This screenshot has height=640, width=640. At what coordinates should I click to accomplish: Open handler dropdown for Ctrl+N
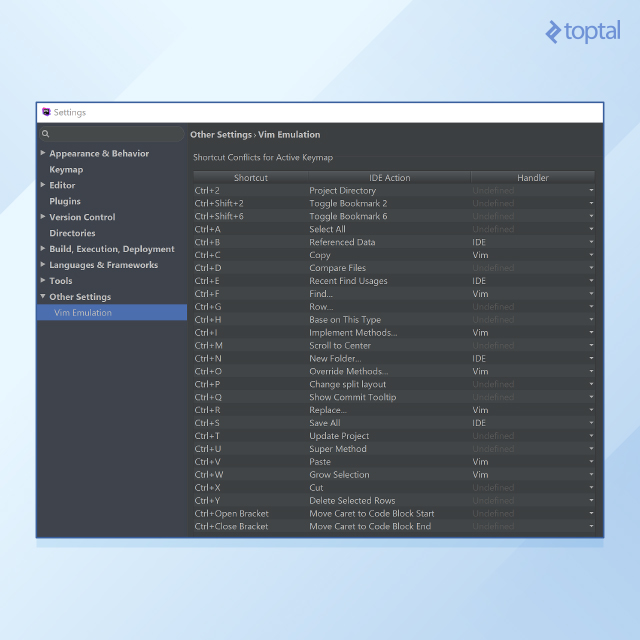point(591,358)
